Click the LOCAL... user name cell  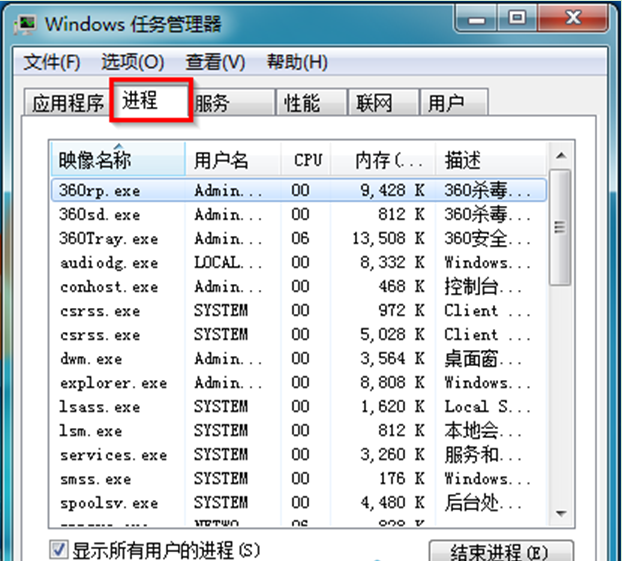[228, 263]
